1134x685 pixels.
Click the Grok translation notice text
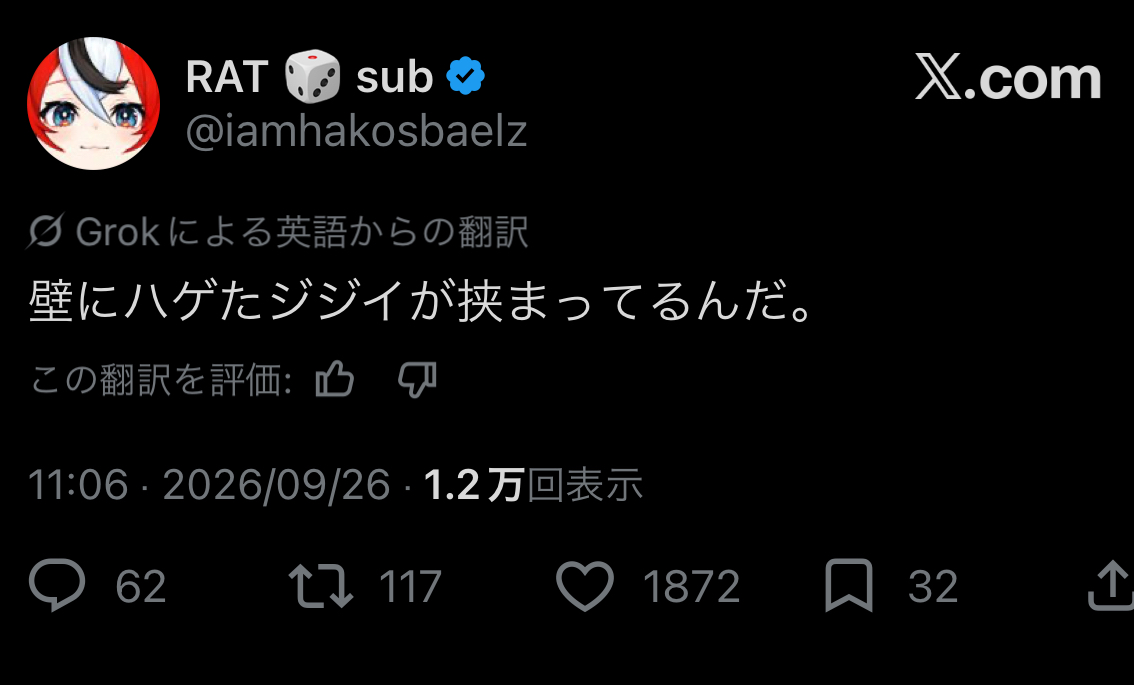click(302, 232)
